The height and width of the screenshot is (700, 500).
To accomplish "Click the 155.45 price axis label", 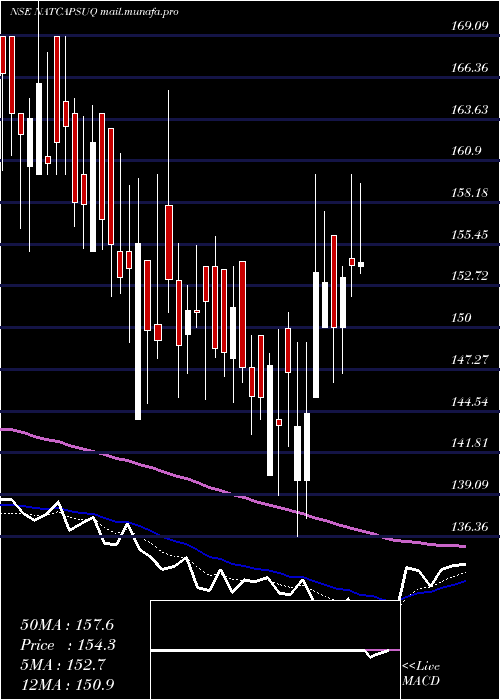I will pyautogui.click(x=468, y=234).
